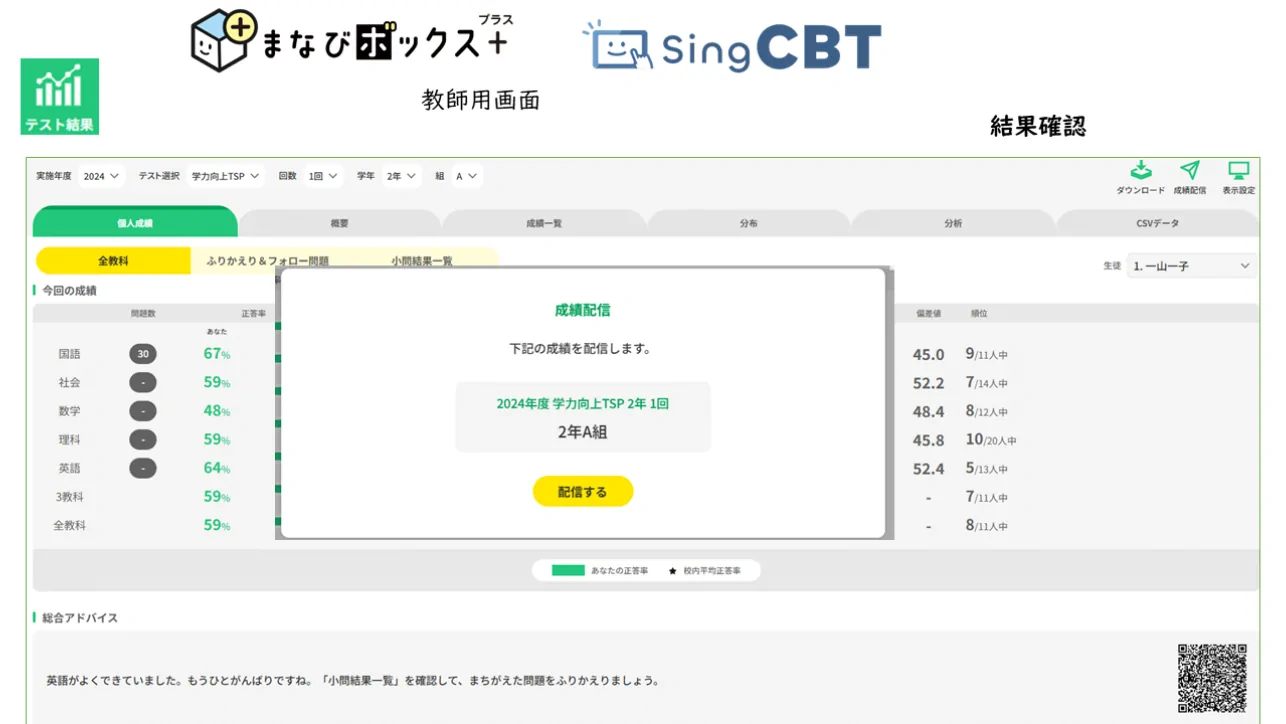Image resolution: width=1286 pixels, height=724 pixels.
Task: Open the 組 A dropdown
Action: coord(466,176)
